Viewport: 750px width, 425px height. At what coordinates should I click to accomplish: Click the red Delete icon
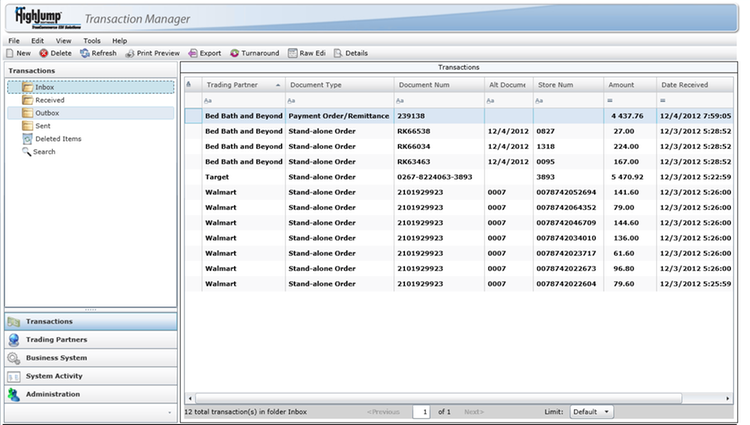point(44,53)
